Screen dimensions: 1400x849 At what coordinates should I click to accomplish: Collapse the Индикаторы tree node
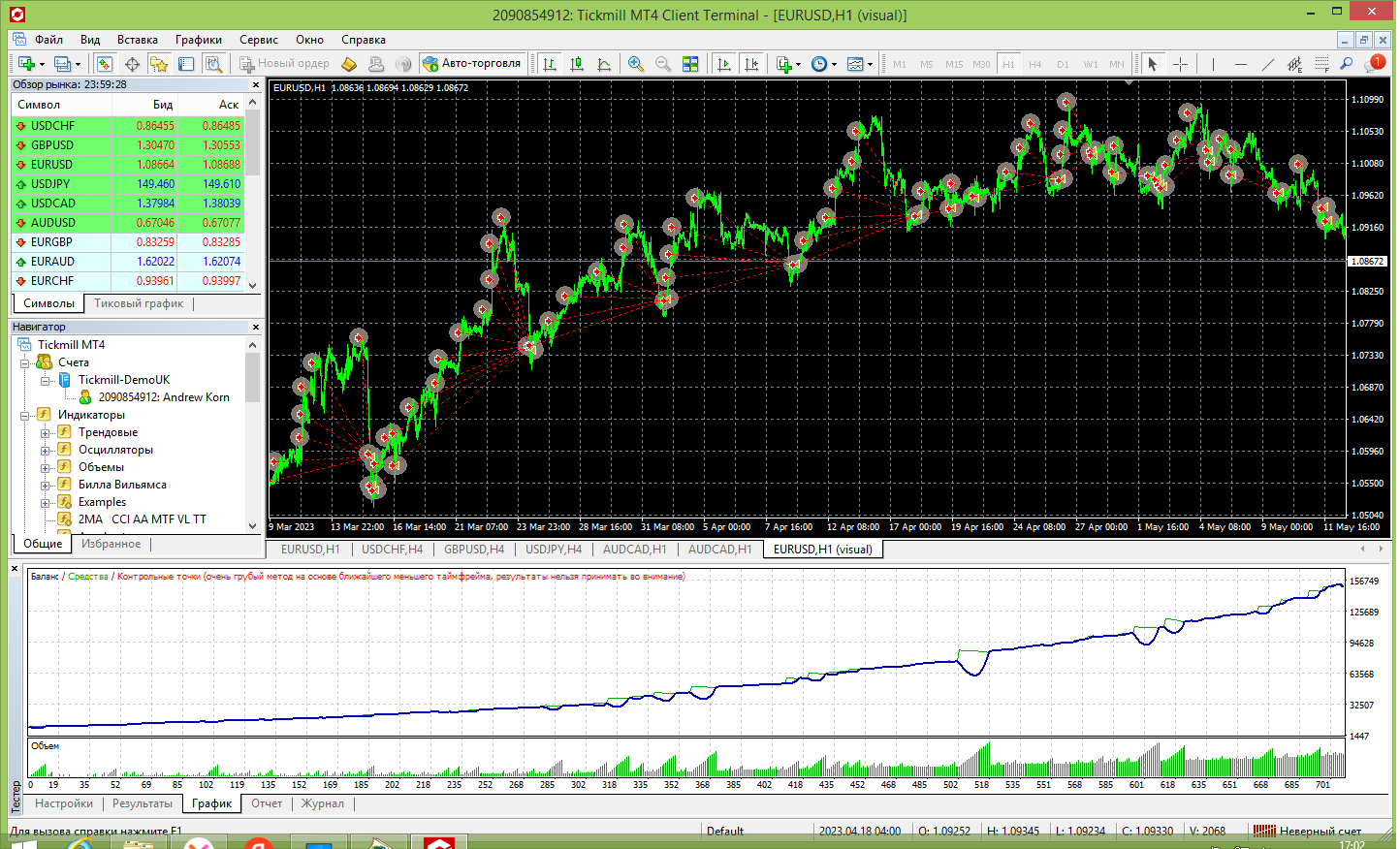pyautogui.click(x=25, y=416)
